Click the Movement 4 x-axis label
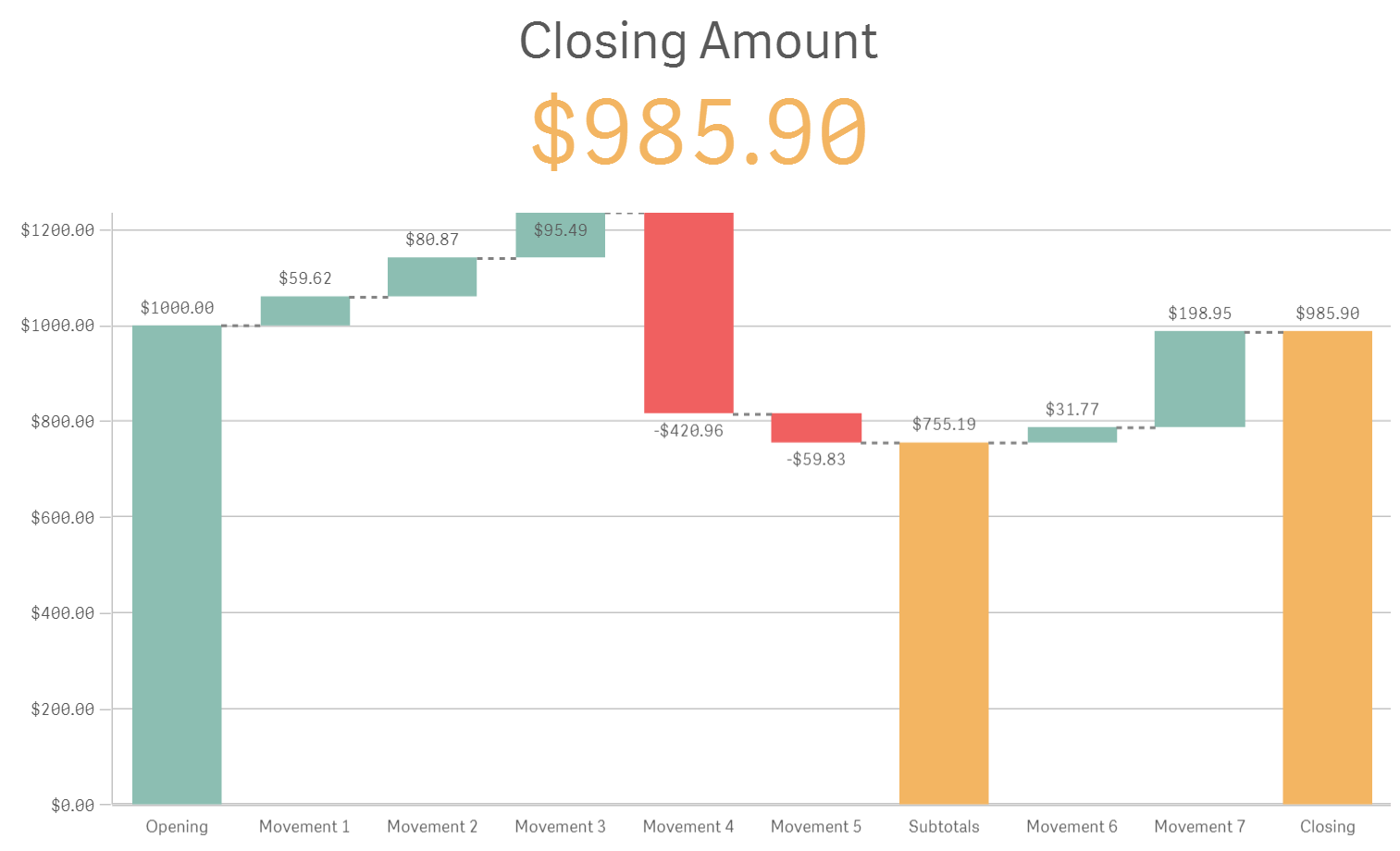 [x=688, y=826]
